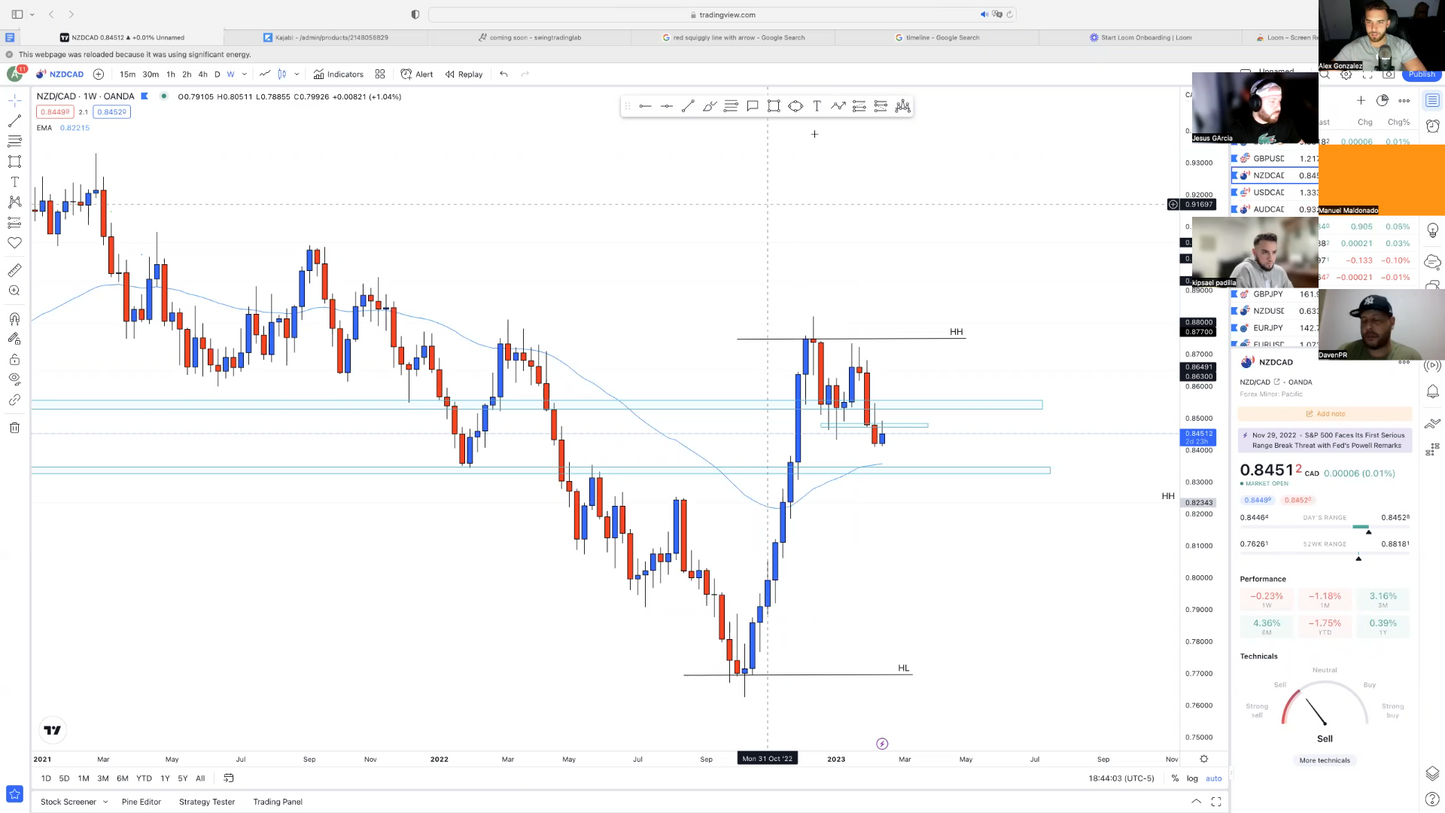Click the More technicals button
The height and width of the screenshot is (813, 1445).
pyautogui.click(x=1324, y=760)
